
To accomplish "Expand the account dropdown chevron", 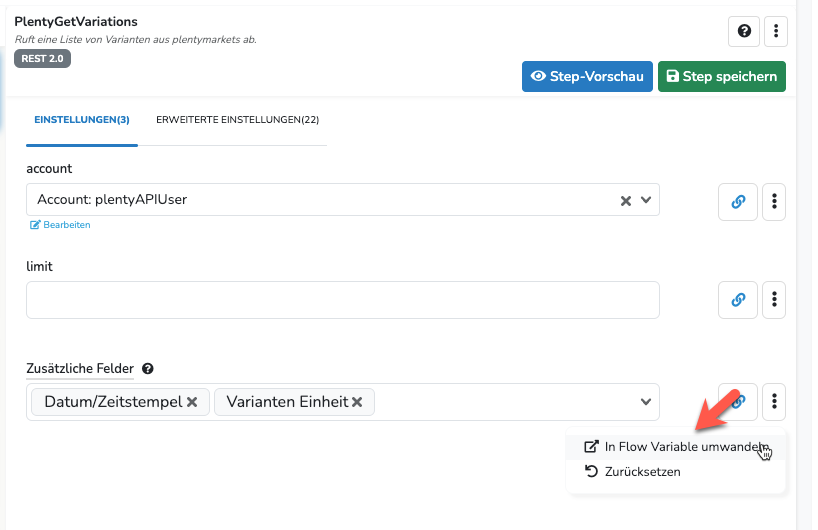I will pos(646,200).
